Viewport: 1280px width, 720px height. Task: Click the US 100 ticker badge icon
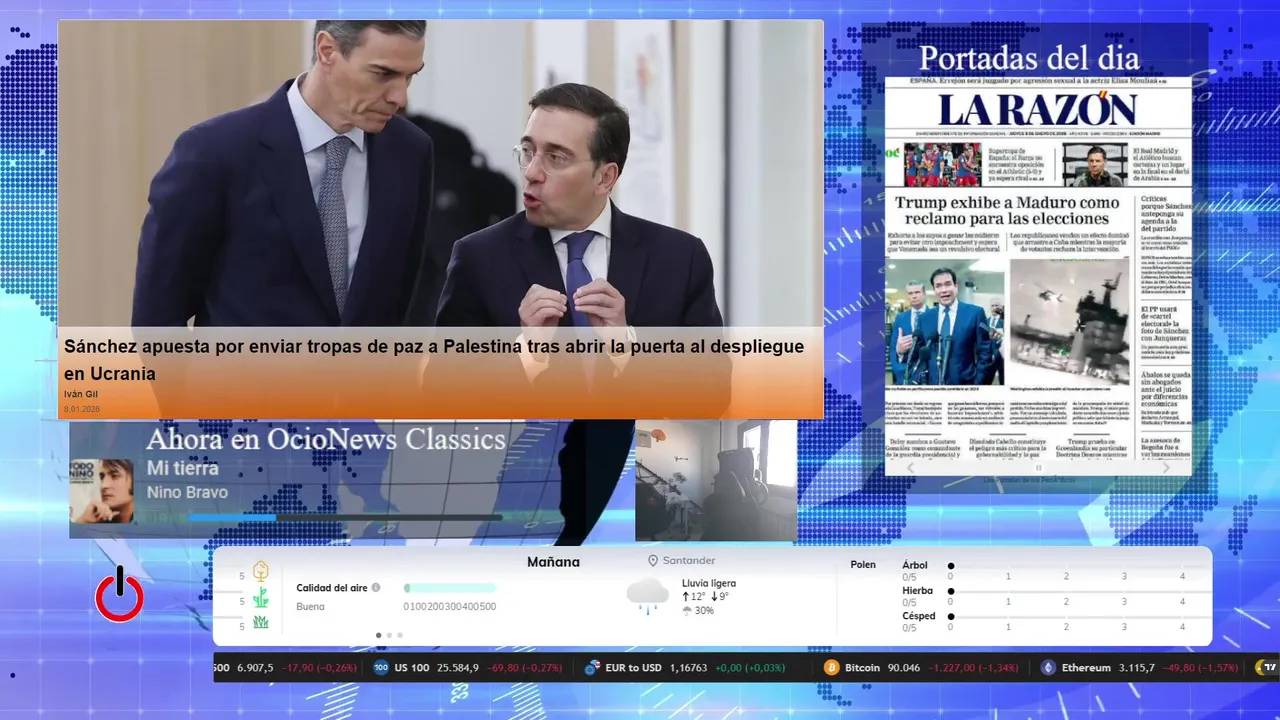pos(381,667)
